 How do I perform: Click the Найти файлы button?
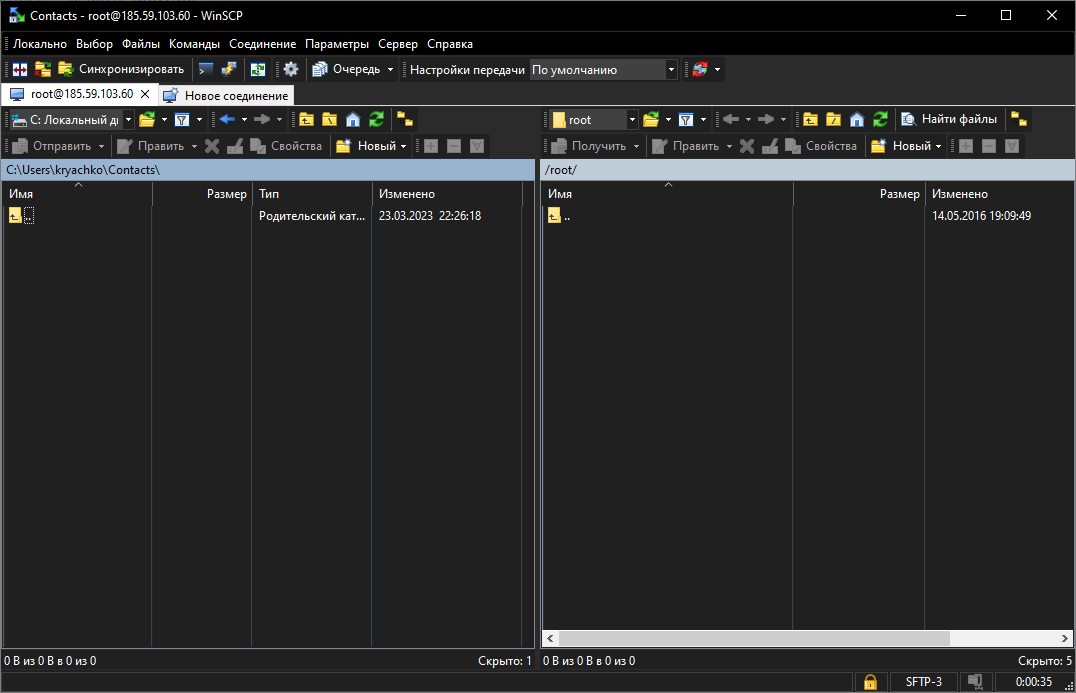tap(950, 119)
